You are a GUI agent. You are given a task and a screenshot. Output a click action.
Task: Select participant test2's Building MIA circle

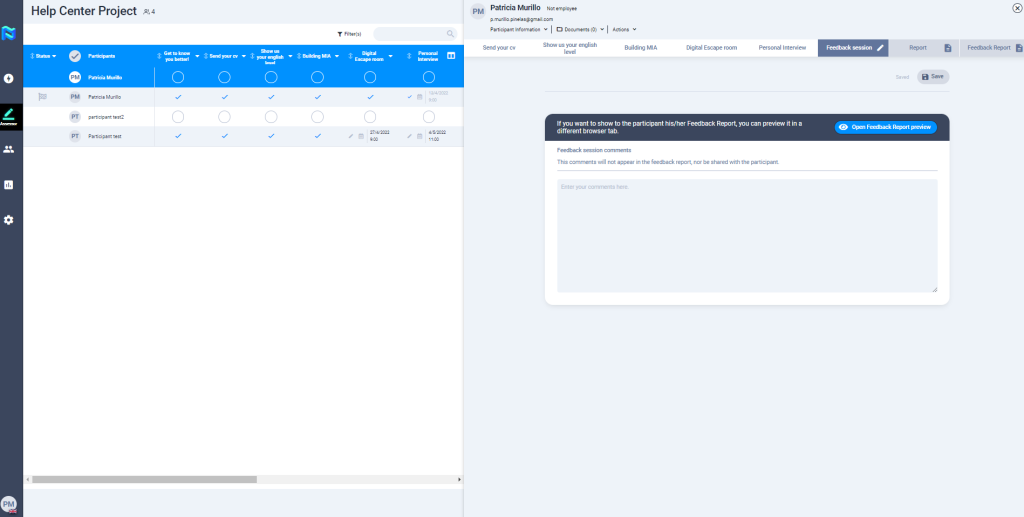click(x=317, y=117)
